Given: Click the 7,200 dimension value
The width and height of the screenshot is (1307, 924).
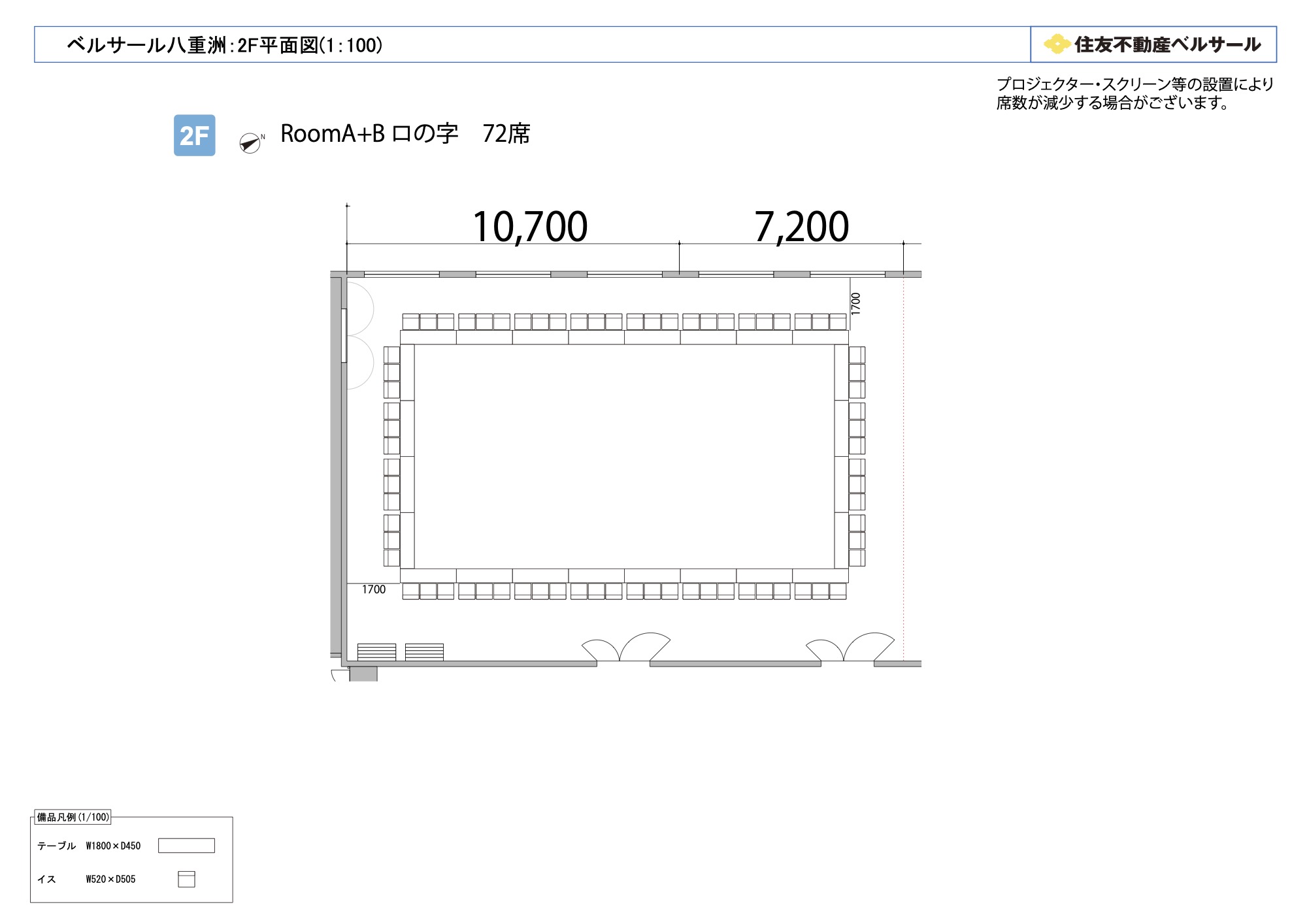Looking at the screenshot, I should [x=802, y=227].
